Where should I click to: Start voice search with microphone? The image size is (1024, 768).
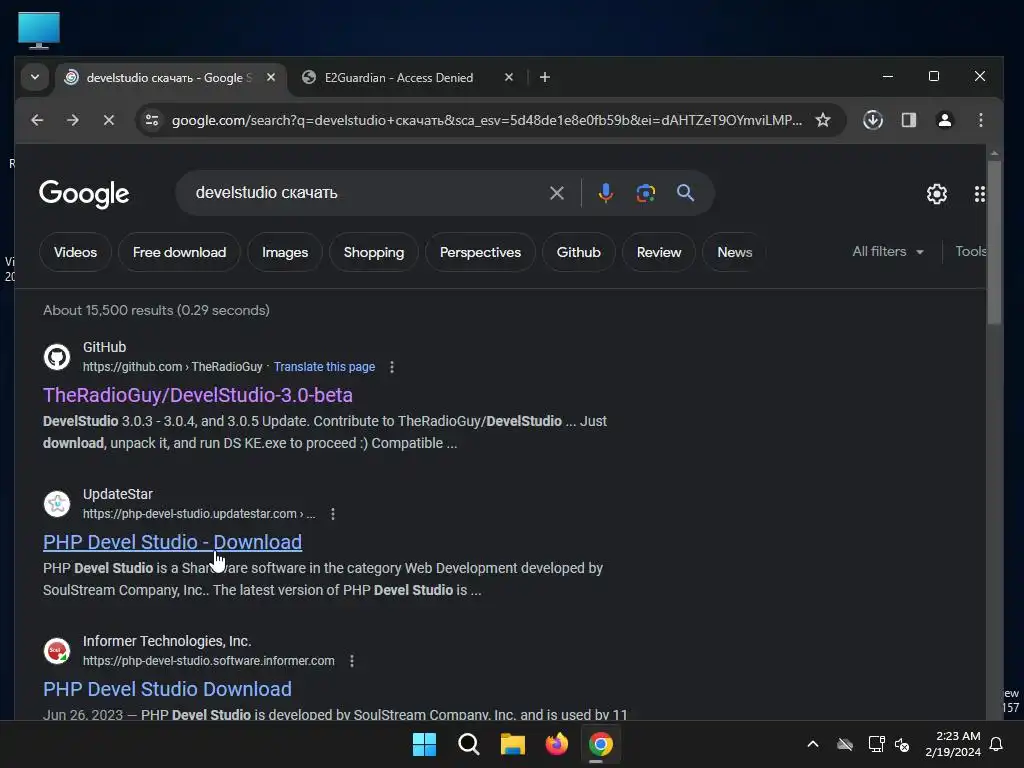pyautogui.click(x=605, y=193)
